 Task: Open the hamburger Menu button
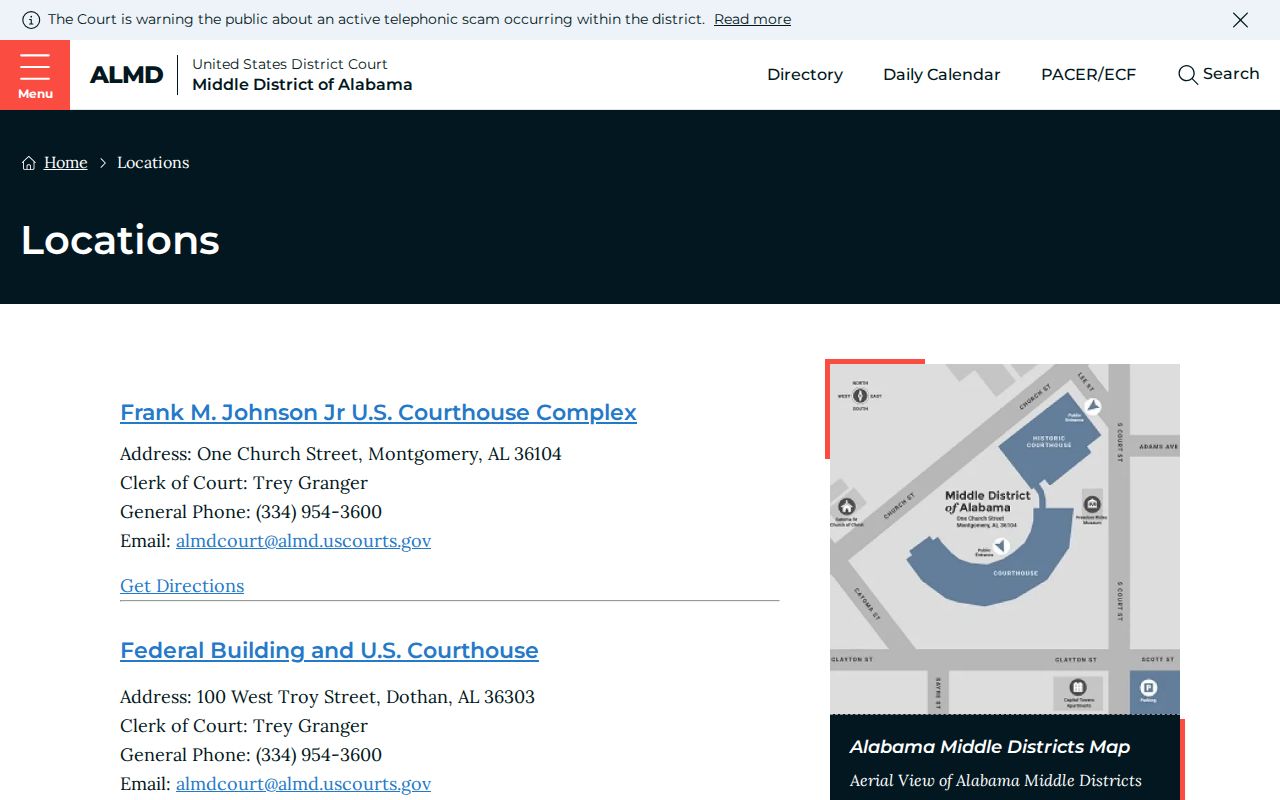(35, 75)
